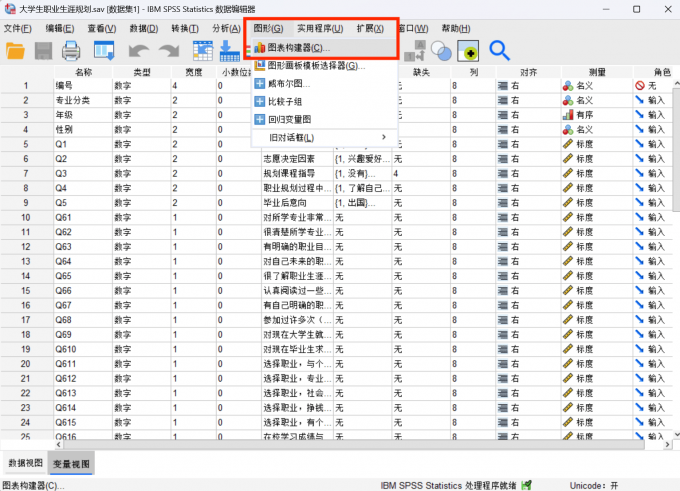
Task: Open the 帮助 menu
Action: coord(456,29)
